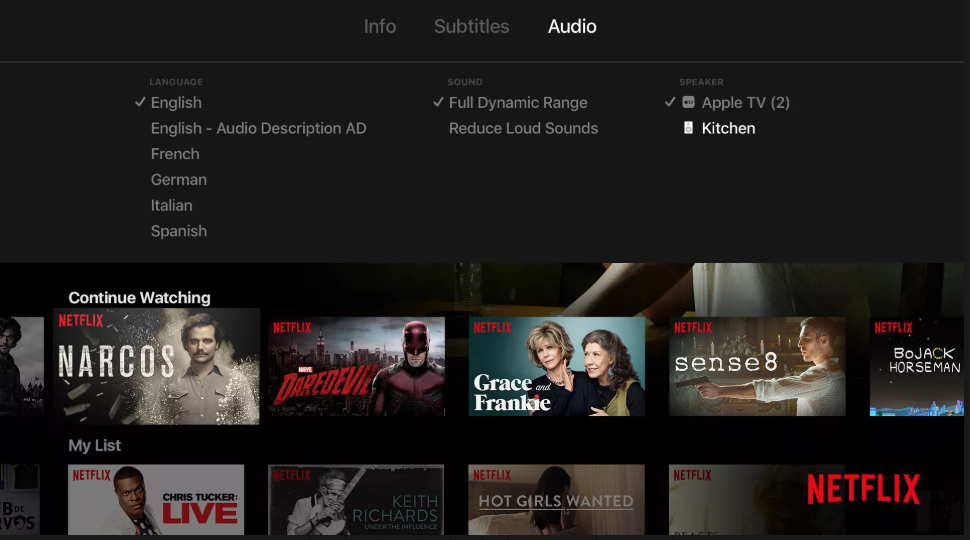Open Chris Tucker: Live thumbnail
Image resolution: width=970 pixels, height=540 pixels.
tap(156, 500)
